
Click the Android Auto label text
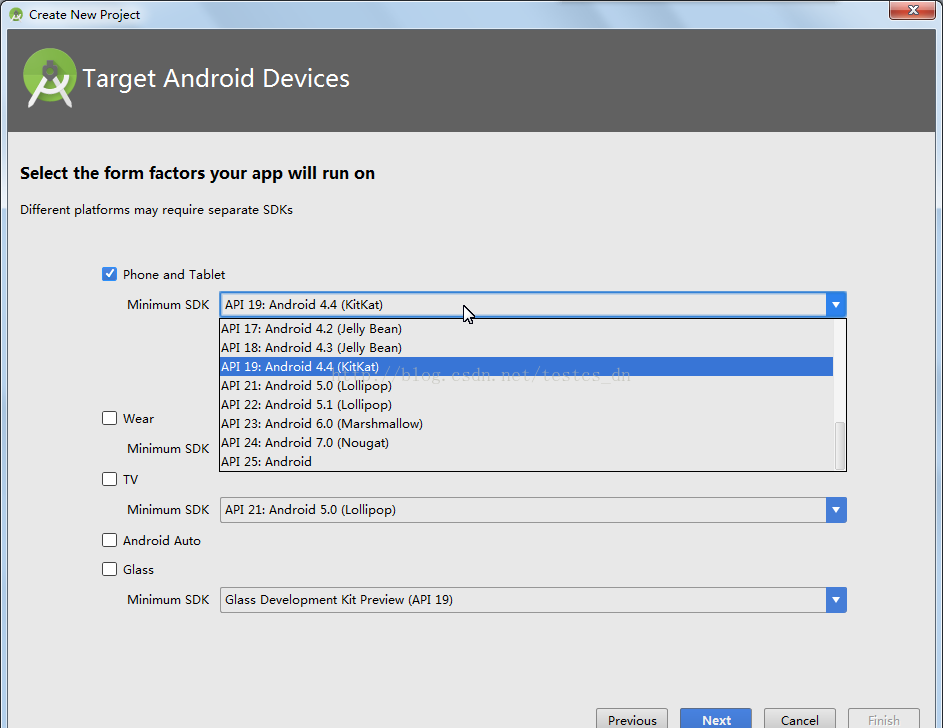(162, 540)
